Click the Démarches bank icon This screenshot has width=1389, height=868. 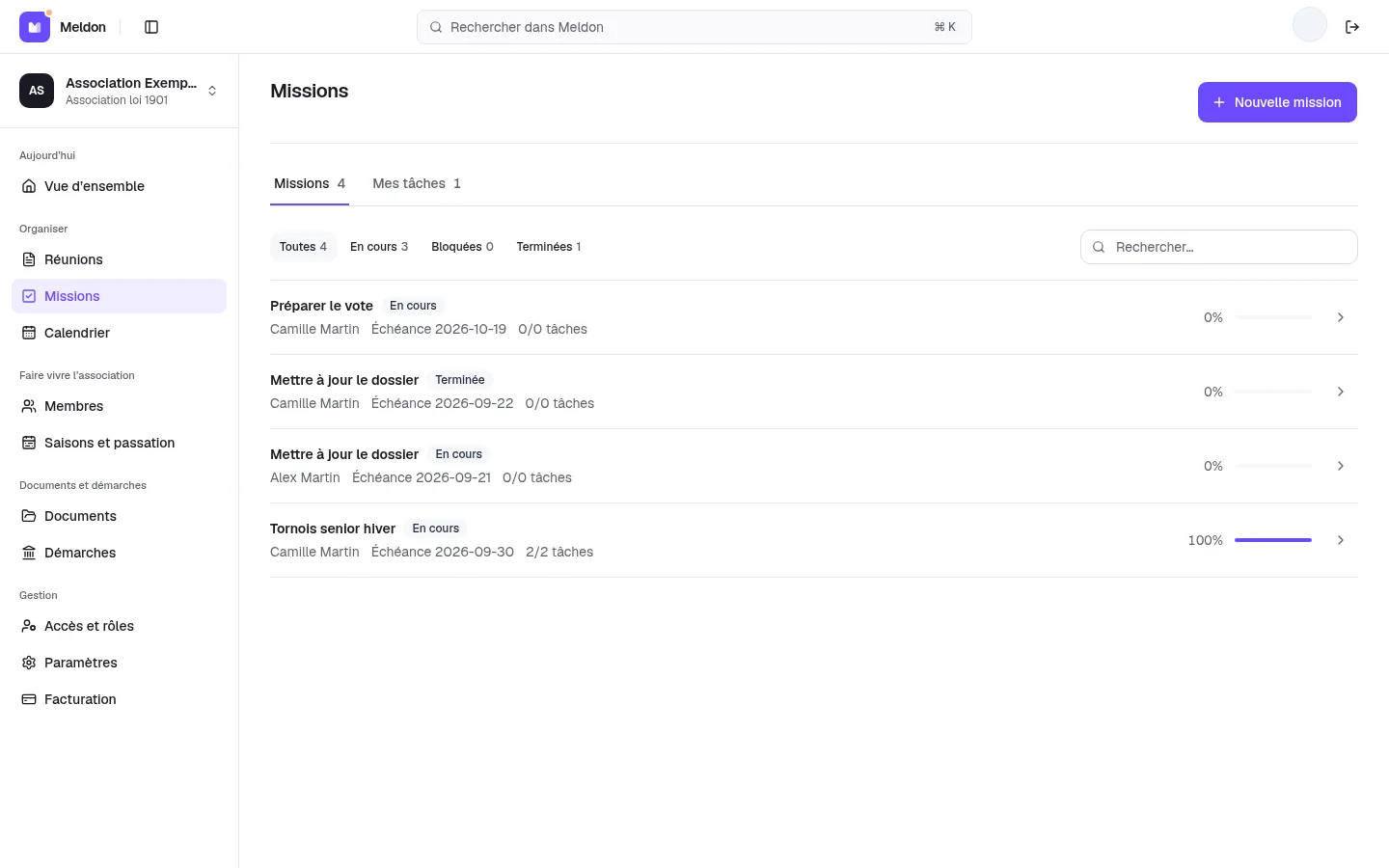pos(29,553)
